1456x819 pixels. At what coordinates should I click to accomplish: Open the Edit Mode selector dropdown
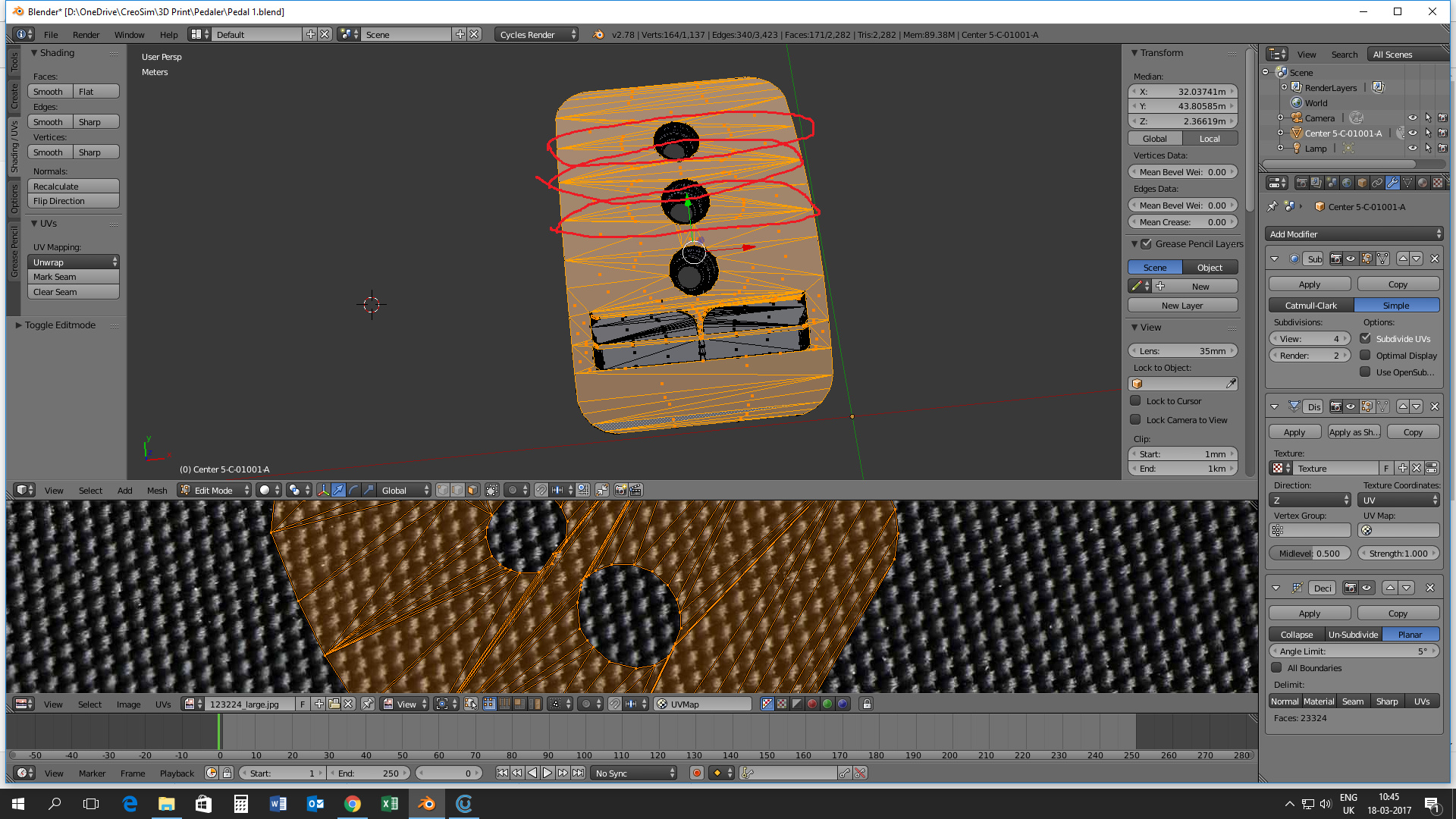point(215,491)
